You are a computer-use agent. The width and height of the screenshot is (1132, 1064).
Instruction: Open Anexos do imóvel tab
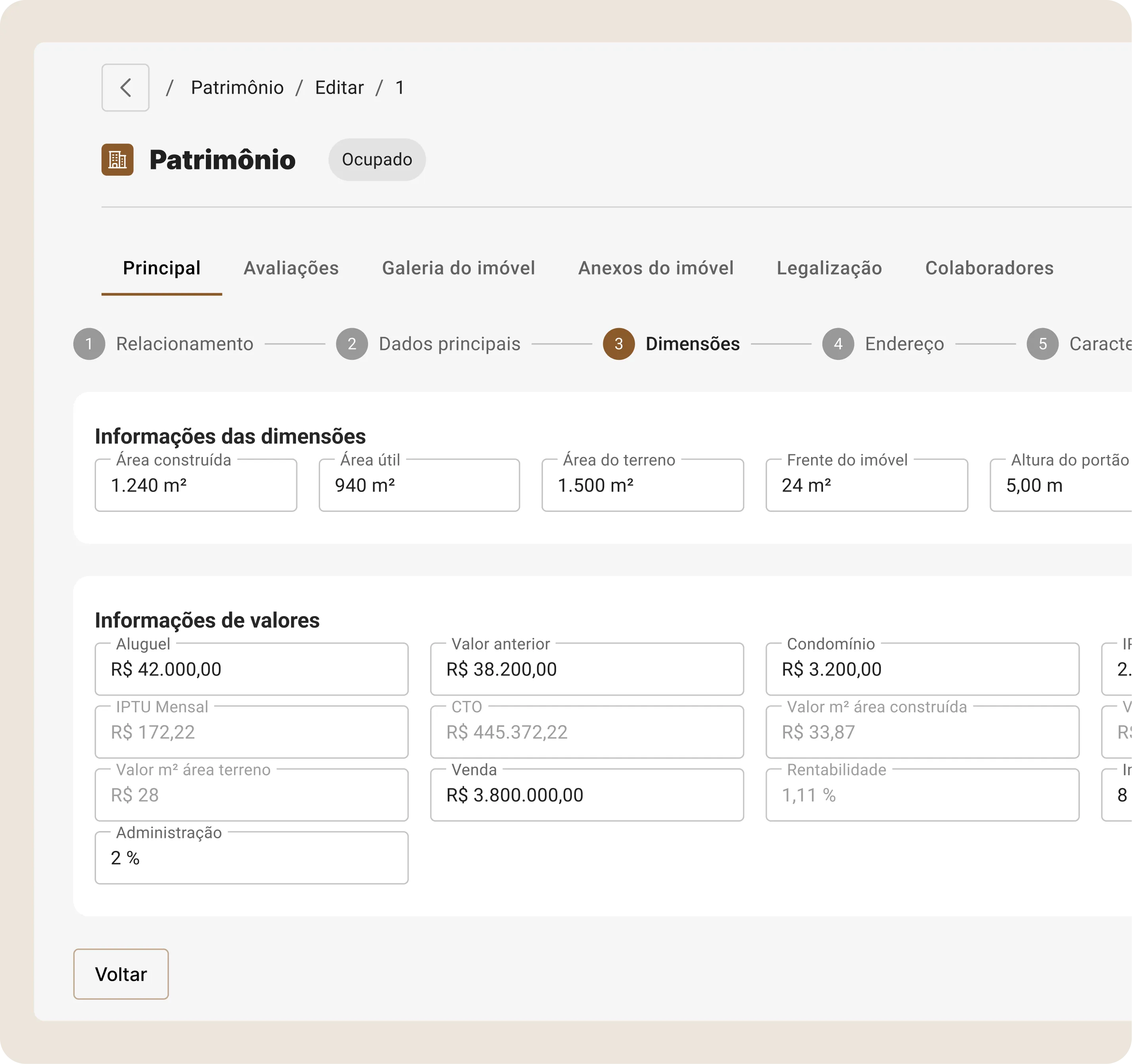coord(655,268)
